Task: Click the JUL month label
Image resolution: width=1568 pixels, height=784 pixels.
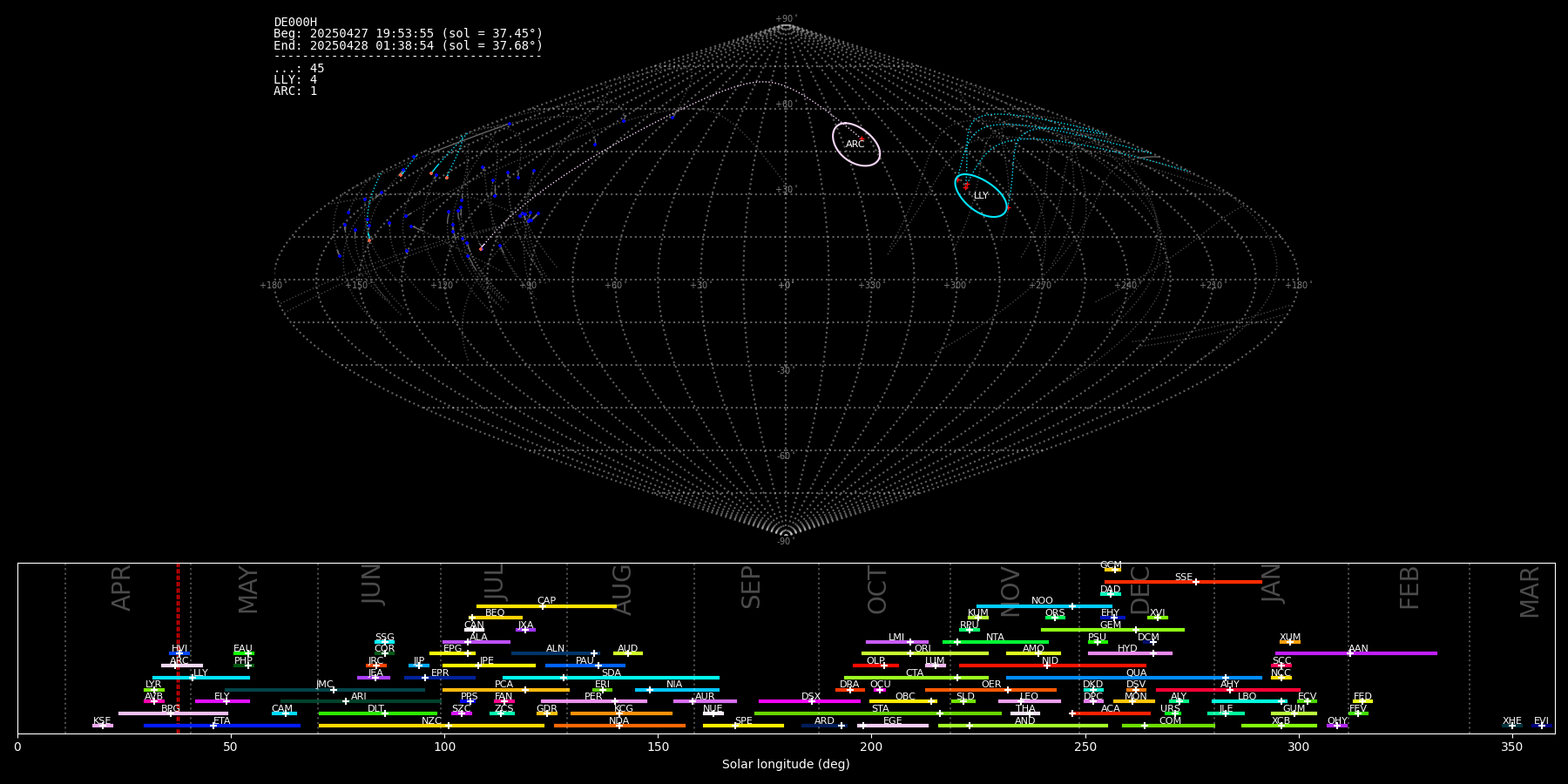Action: point(495,582)
